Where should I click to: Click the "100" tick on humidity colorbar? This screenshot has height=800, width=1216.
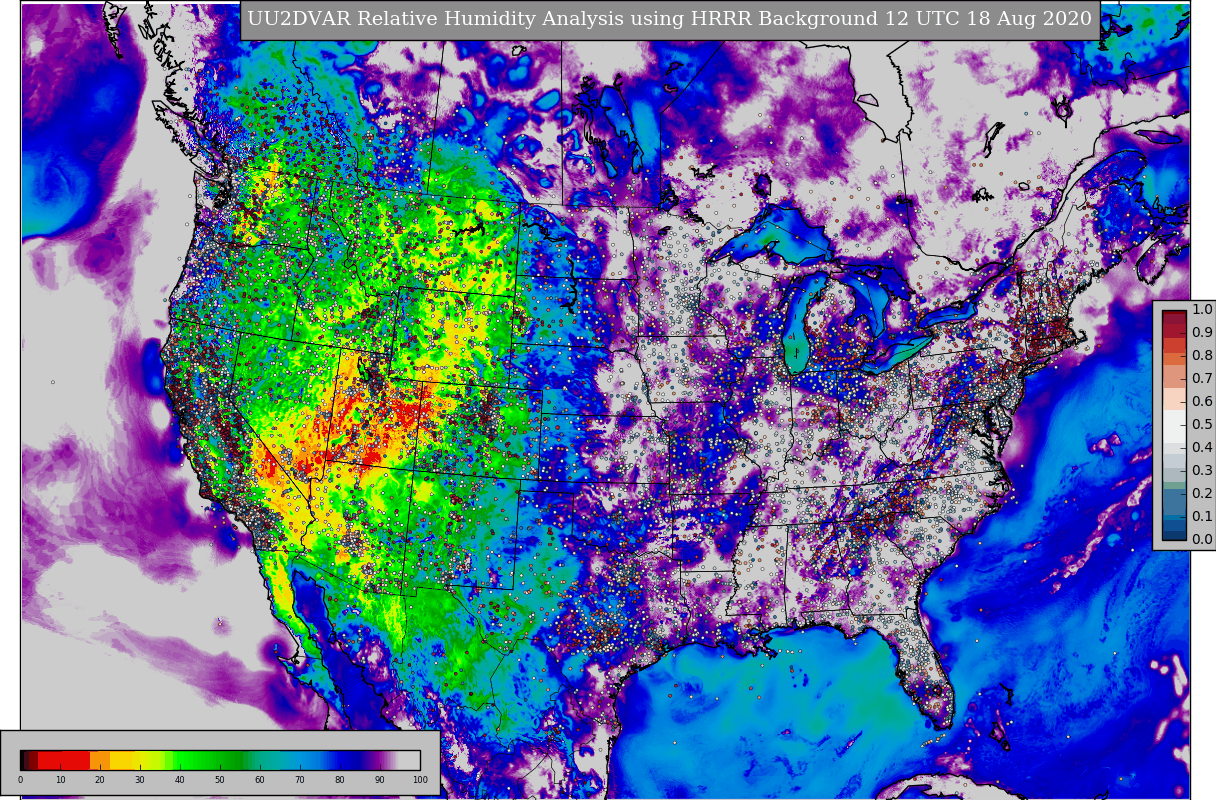tap(420, 780)
